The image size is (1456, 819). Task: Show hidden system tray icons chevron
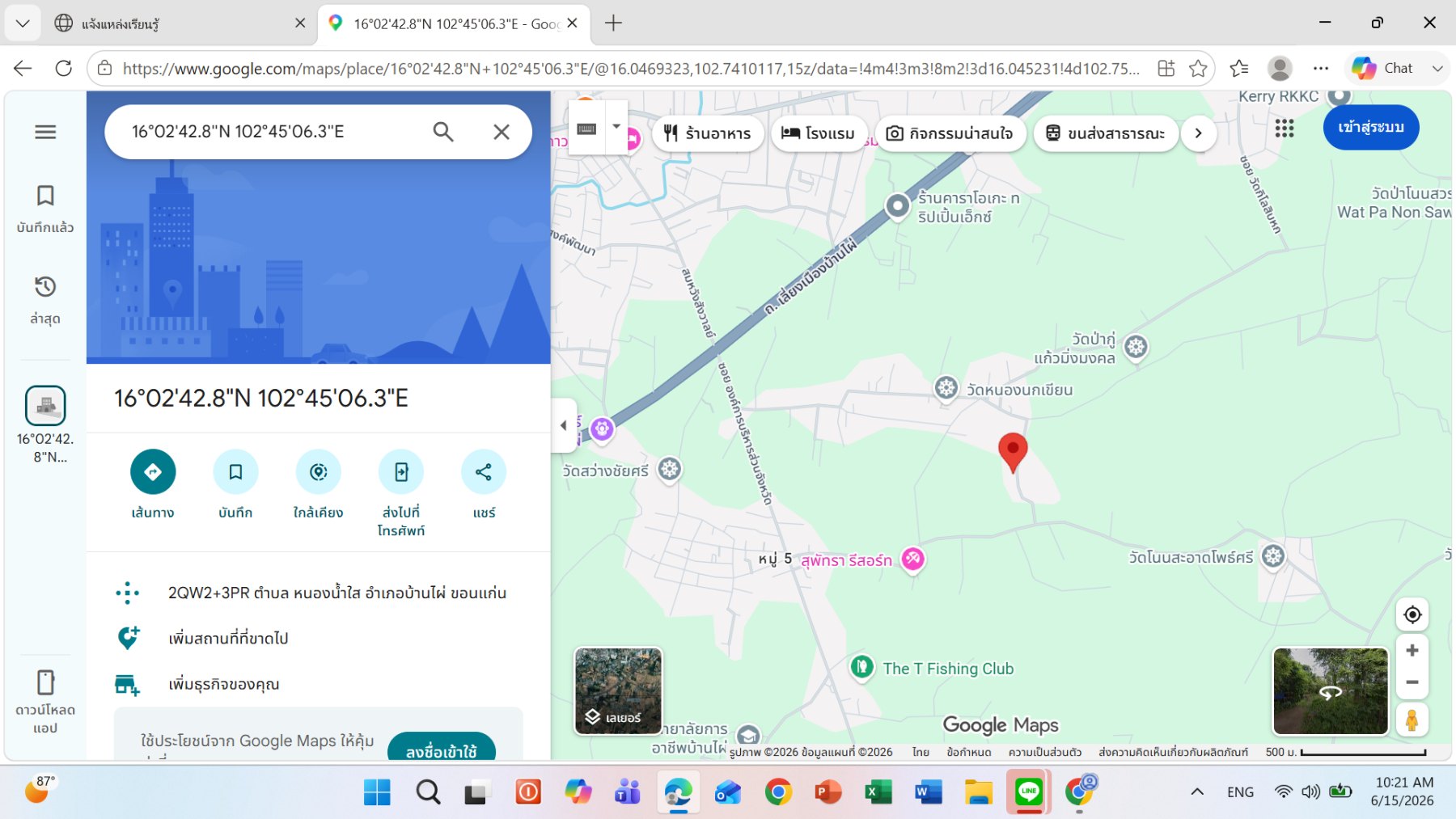pyautogui.click(x=1197, y=792)
